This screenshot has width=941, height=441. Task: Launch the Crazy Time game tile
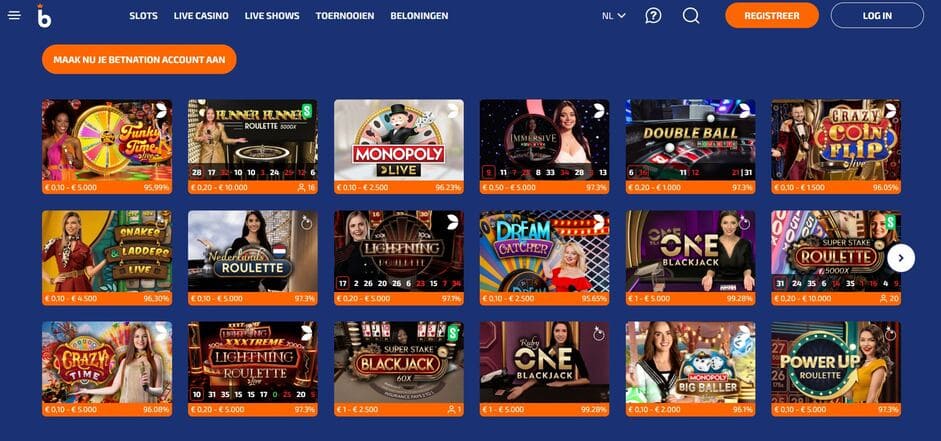pyautogui.click(x=107, y=369)
